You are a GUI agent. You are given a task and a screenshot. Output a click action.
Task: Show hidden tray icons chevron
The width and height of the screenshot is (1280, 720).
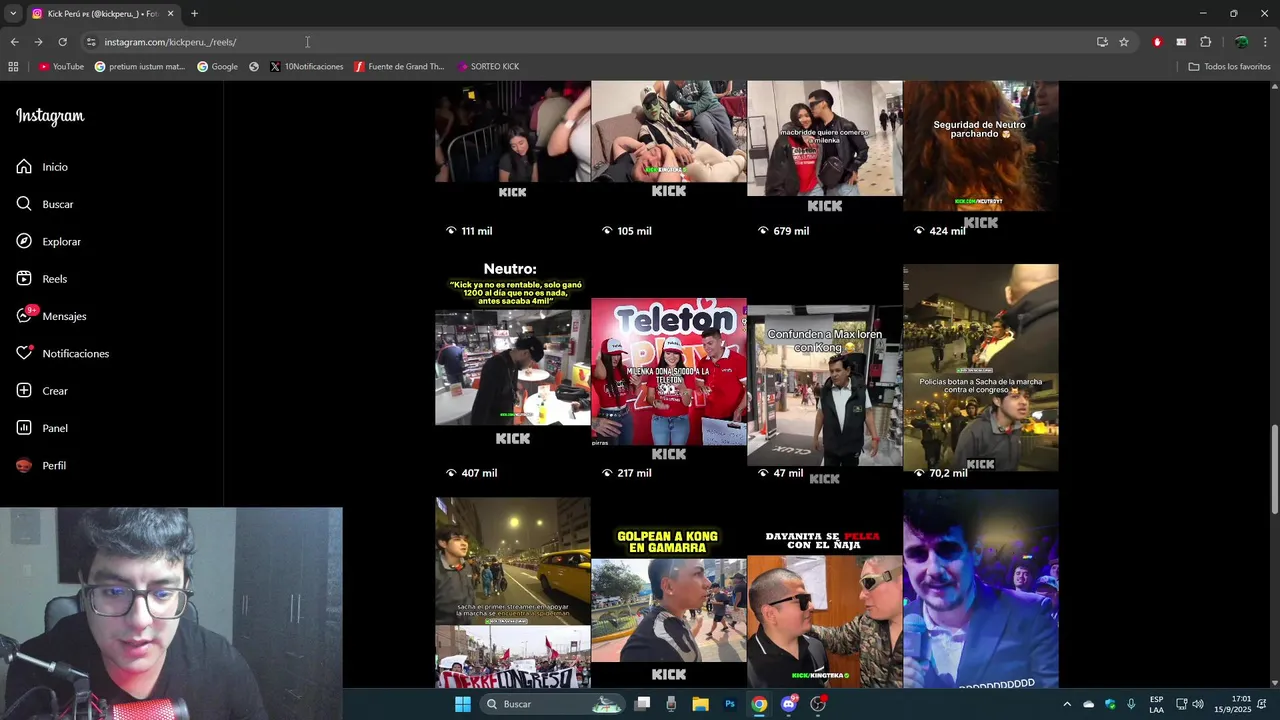(x=1066, y=704)
